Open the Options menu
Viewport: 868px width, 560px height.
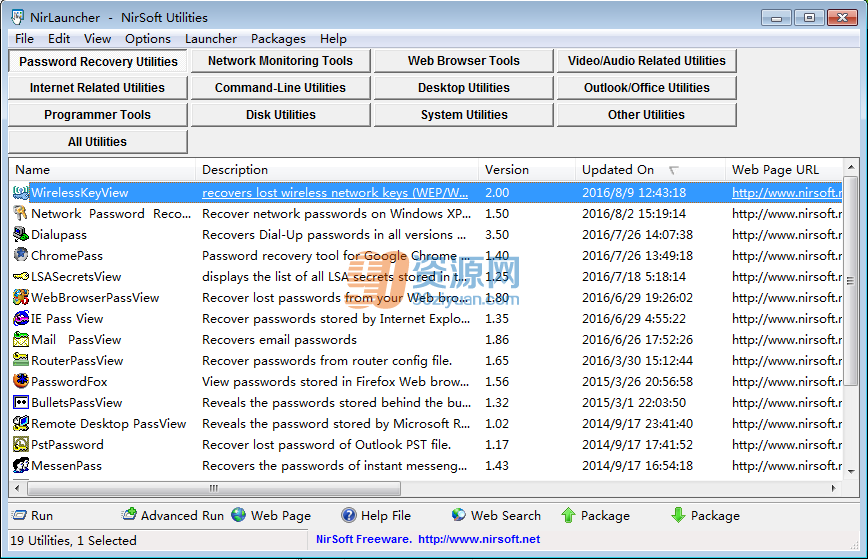click(148, 39)
